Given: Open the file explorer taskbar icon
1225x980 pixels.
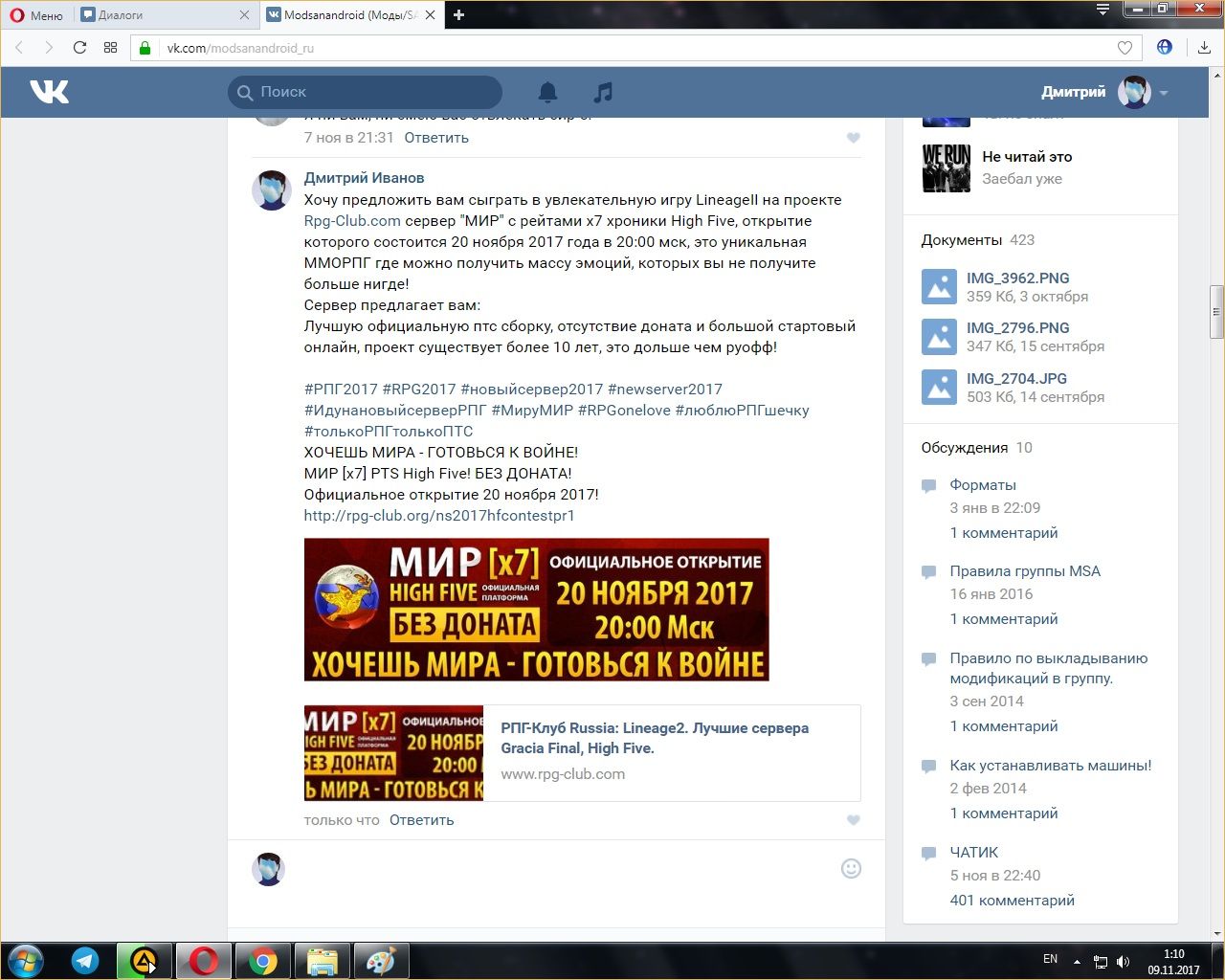Looking at the screenshot, I should 322,961.
